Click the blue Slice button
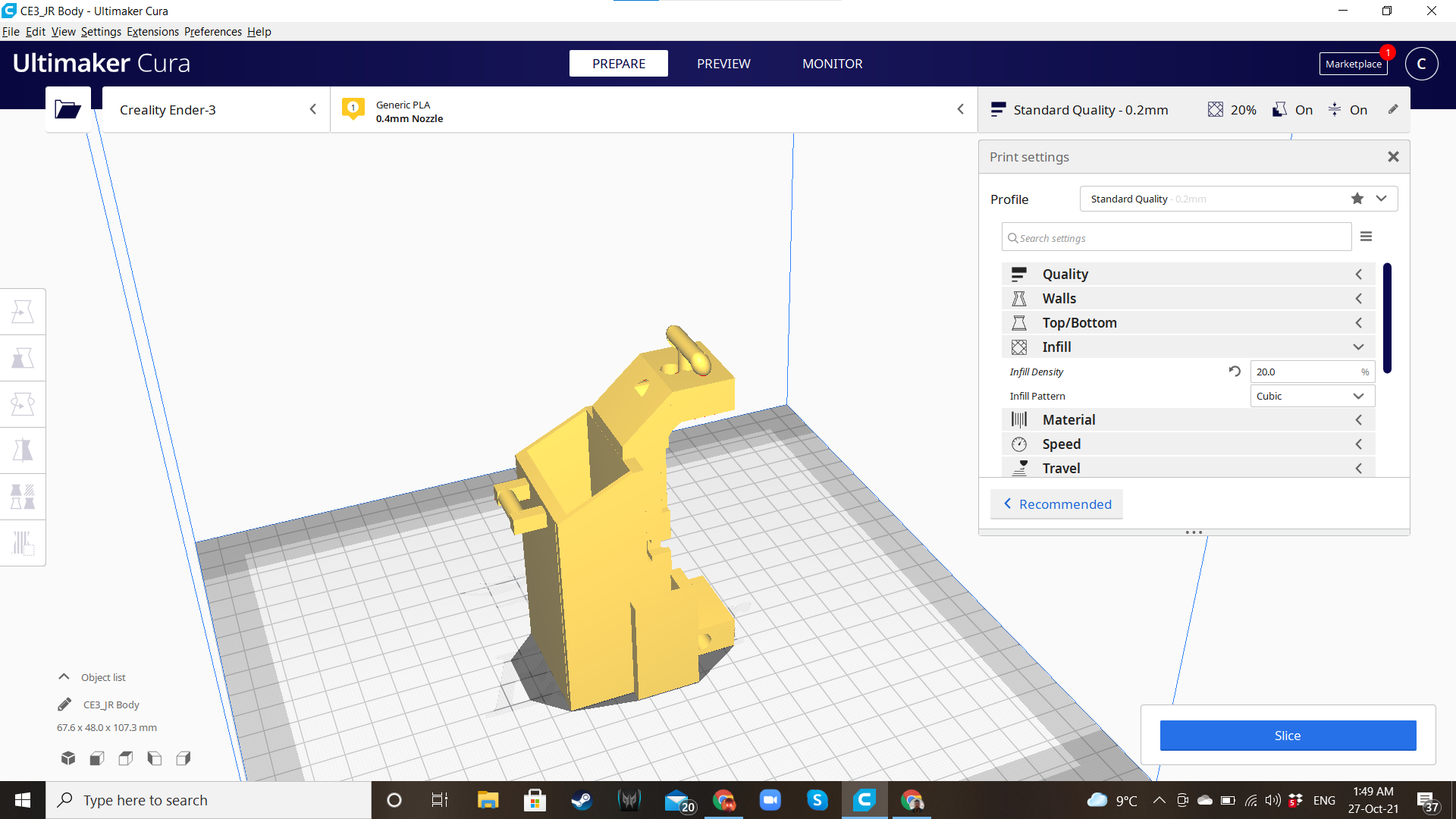 coord(1288,736)
